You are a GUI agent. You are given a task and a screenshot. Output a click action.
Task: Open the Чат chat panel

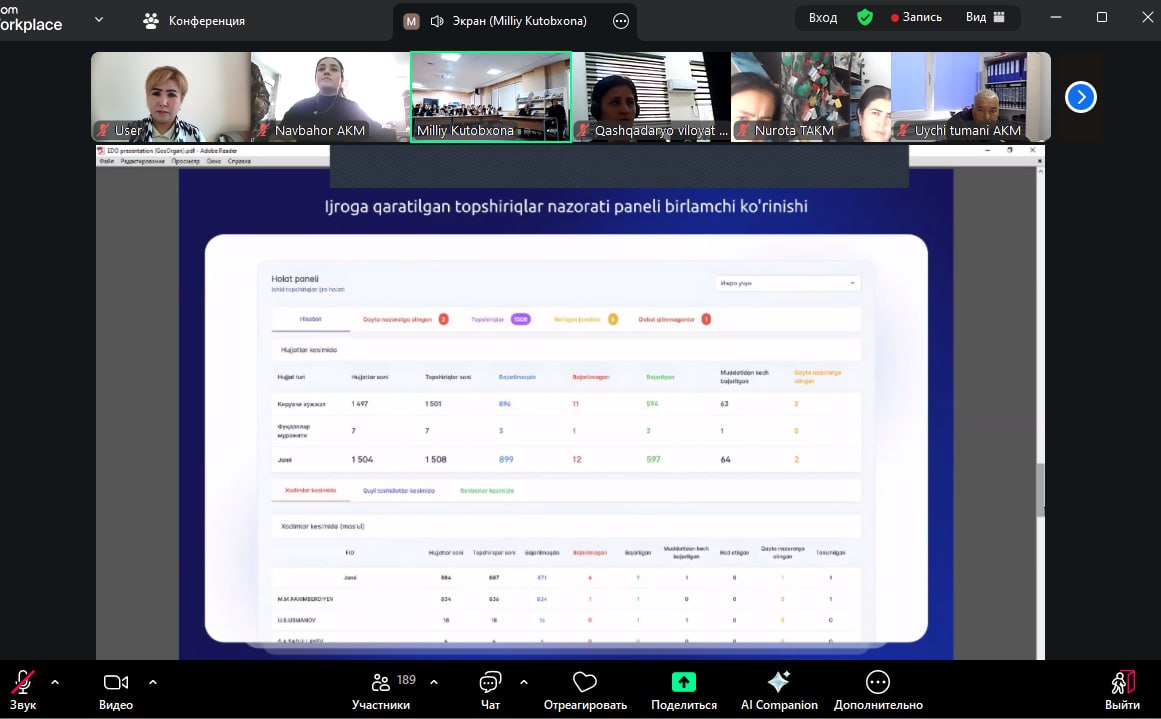490,683
